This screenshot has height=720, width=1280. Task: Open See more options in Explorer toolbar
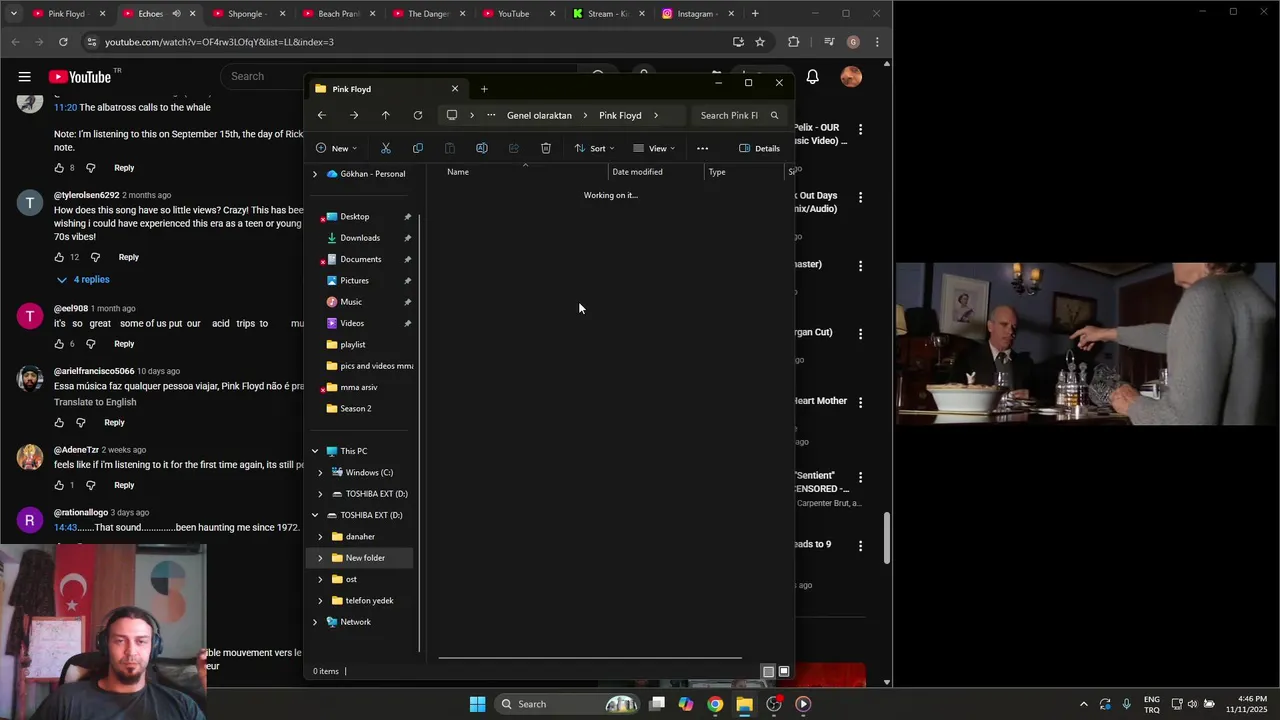pyautogui.click(x=702, y=148)
